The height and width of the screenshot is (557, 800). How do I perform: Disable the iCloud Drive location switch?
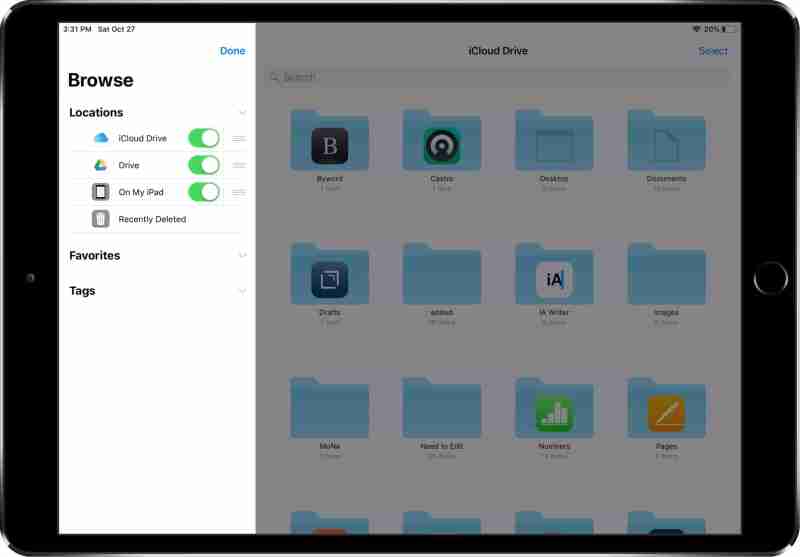[x=204, y=138]
